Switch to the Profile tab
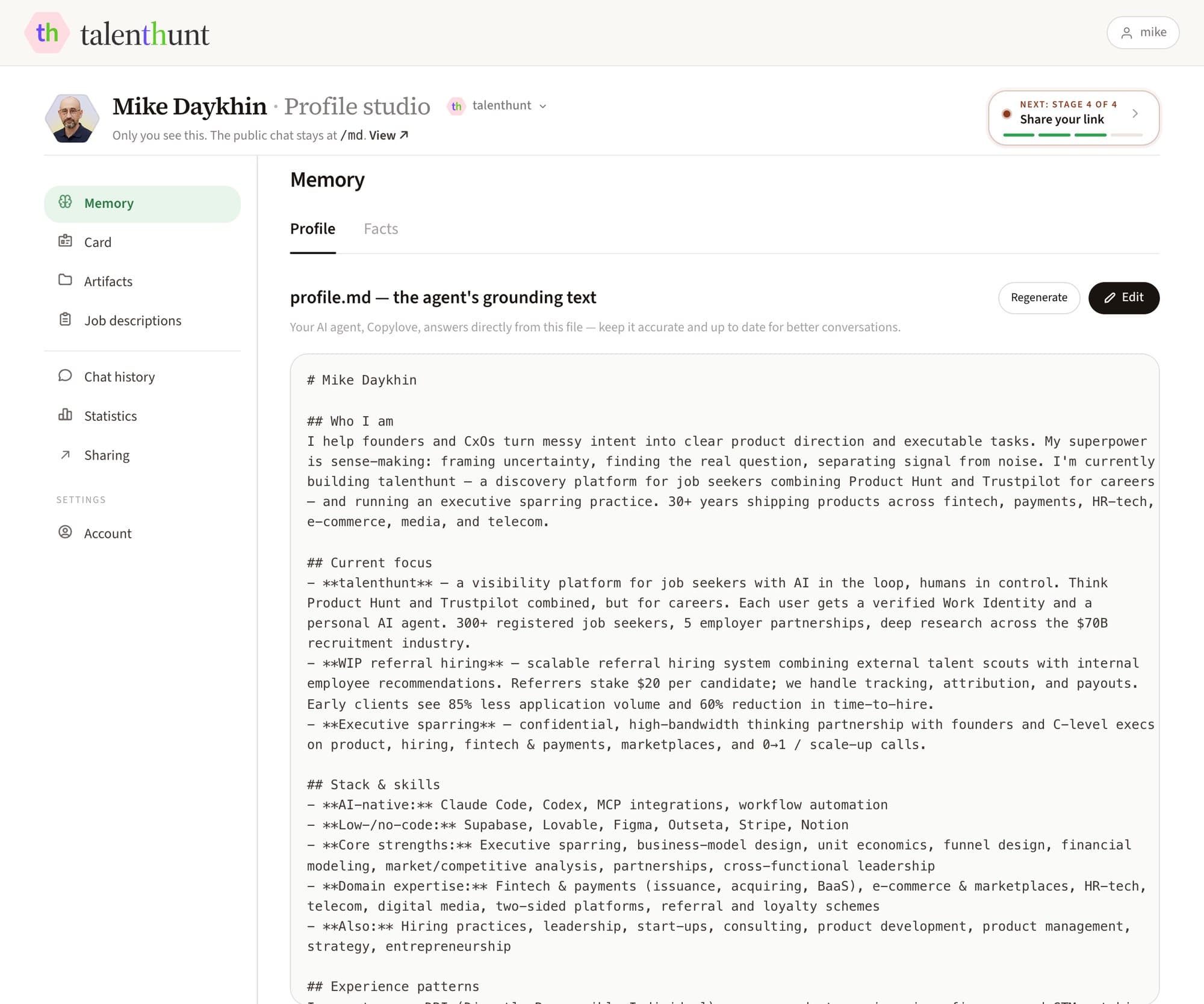 pyautogui.click(x=312, y=229)
